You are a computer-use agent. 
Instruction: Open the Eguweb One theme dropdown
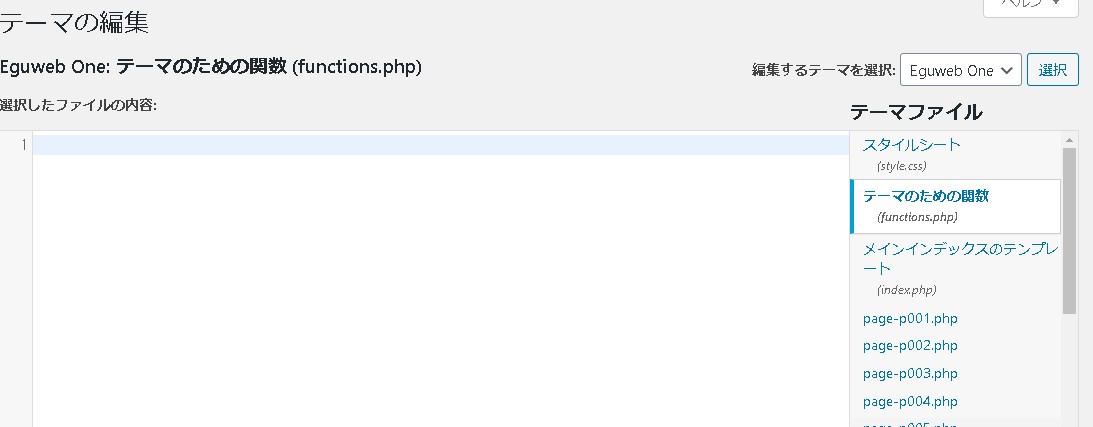coord(960,71)
